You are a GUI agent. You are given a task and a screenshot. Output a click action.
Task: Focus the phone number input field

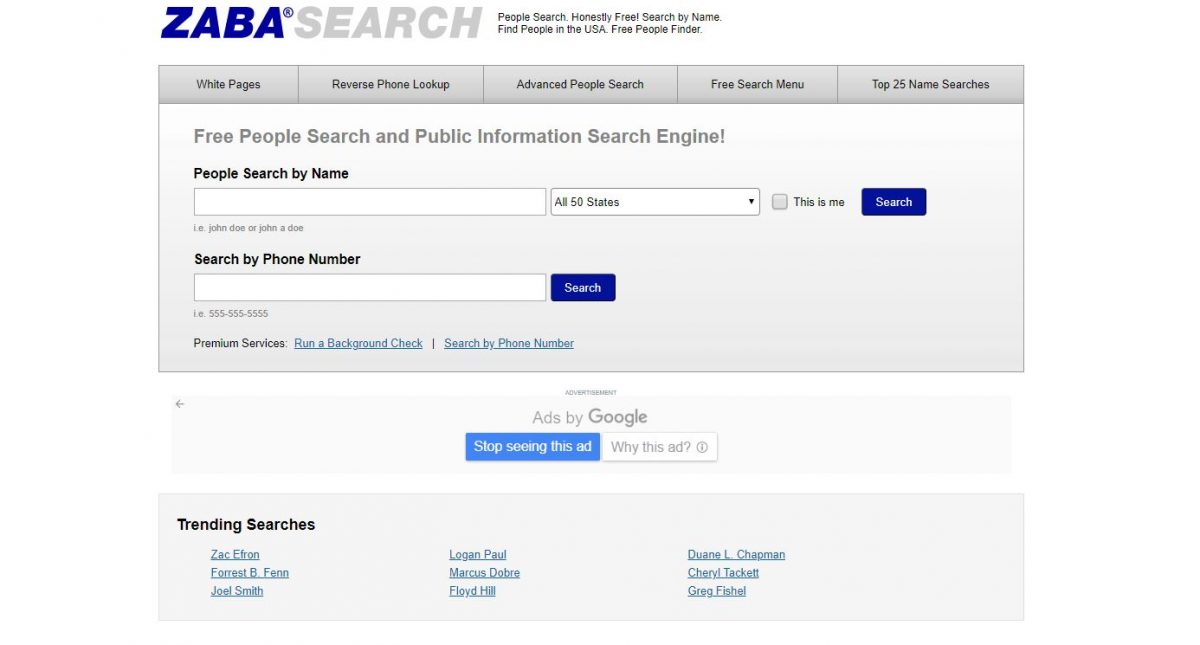tap(370, 288)
